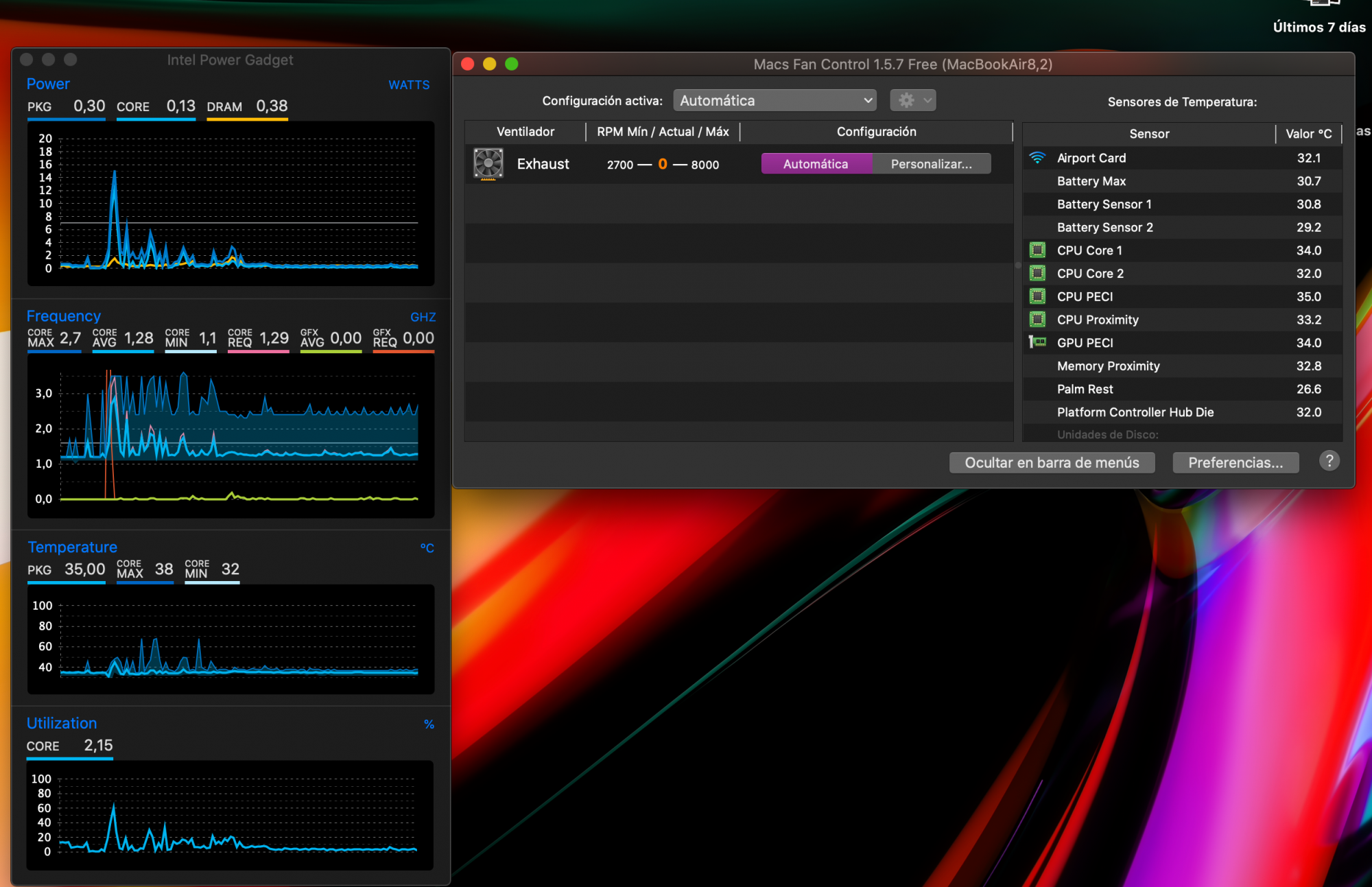The image size is (1372, 887).
Task: Click the CPU Proximity chip icon
Action: point(1037,319)
